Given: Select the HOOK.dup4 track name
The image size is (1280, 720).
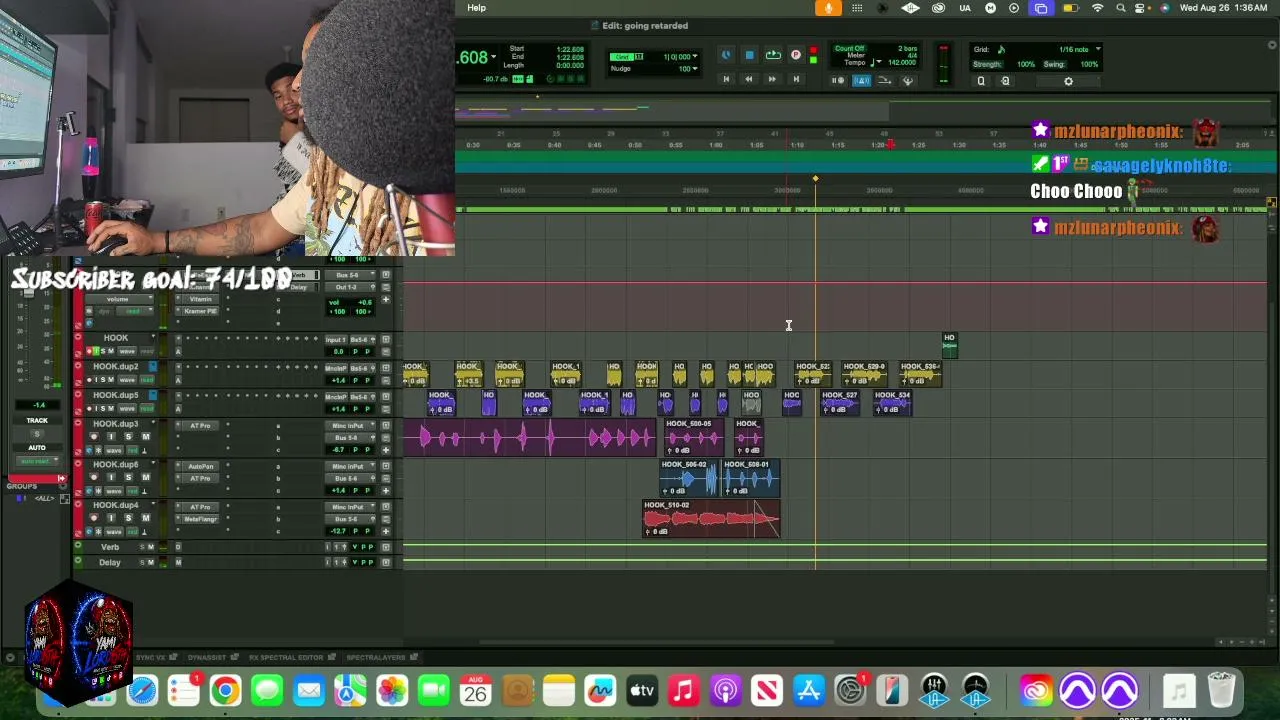Looking at the screenshot, I should point(116,506).
